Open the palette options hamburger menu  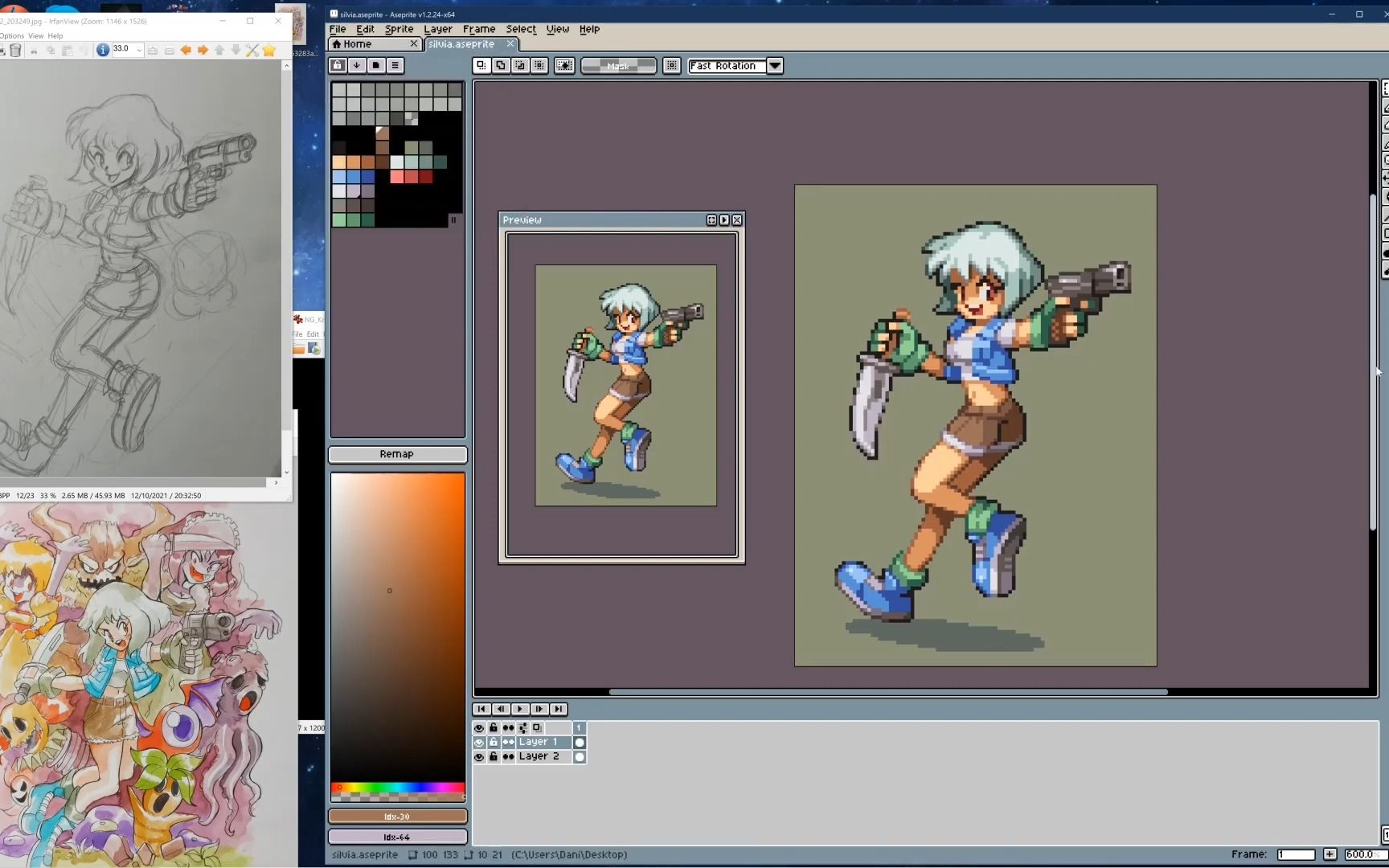click(x=395, y=66)
